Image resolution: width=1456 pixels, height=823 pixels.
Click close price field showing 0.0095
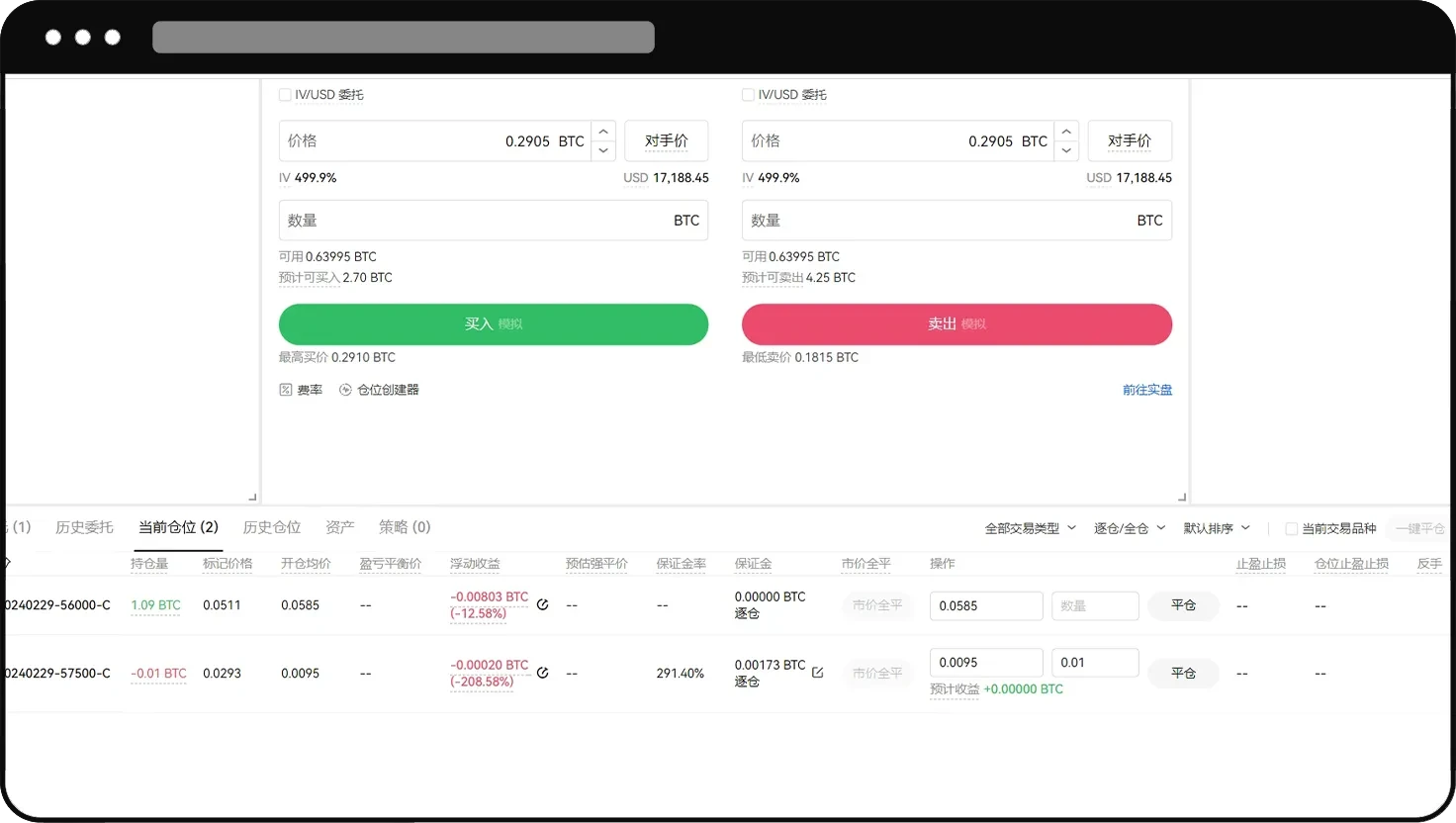click(x=986, y=663)
